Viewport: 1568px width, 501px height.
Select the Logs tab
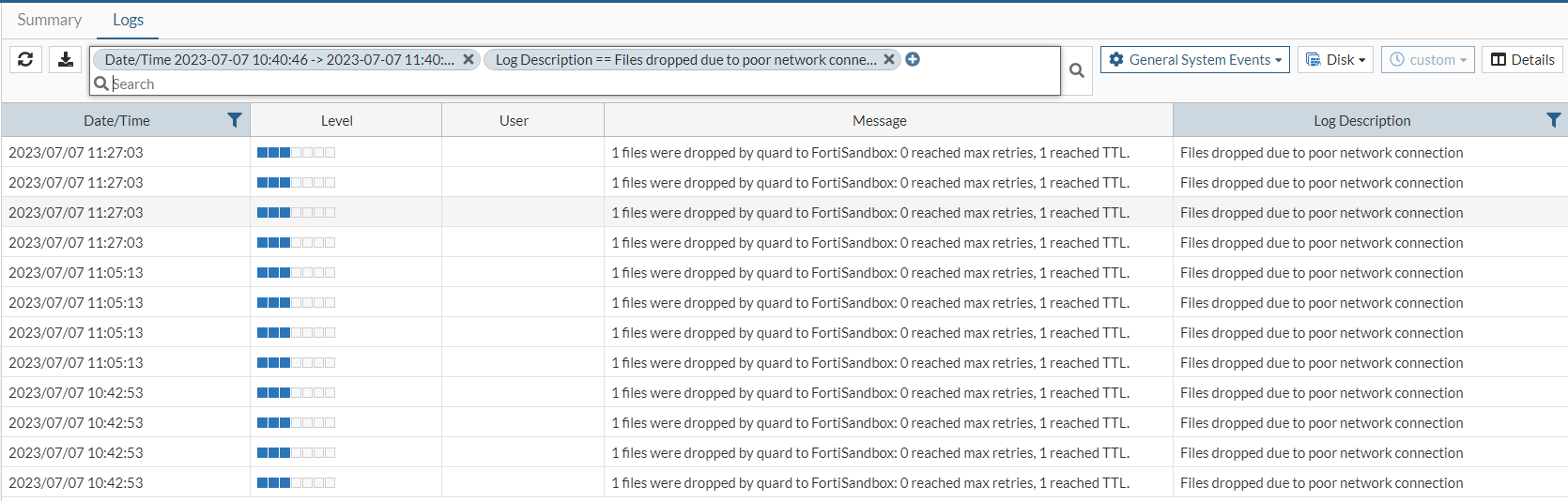(128, 20)
